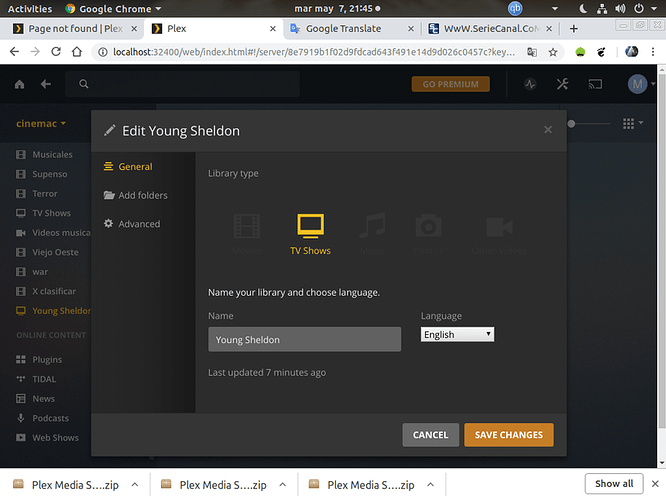Click the SAVE CHANGES button
Image resolution: width=666 pixels, height=500 pixels.
(508, 435)
